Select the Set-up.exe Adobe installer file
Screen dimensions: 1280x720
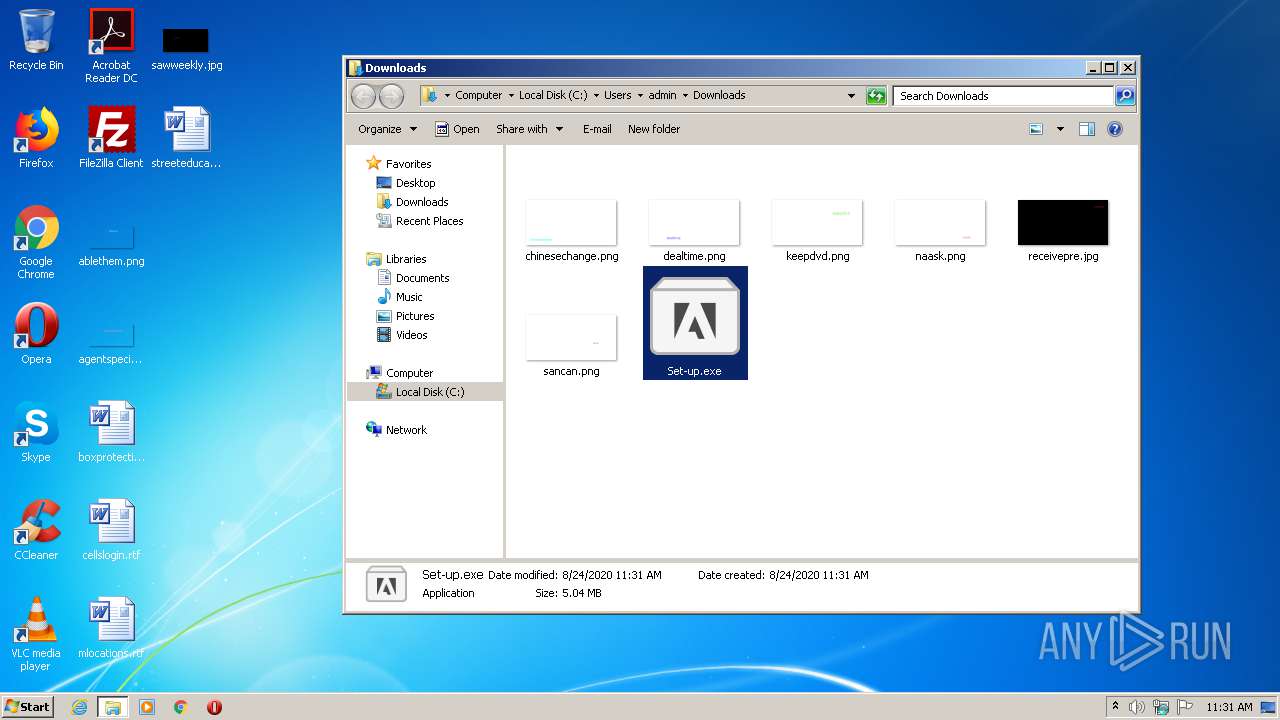pos(695,323)
